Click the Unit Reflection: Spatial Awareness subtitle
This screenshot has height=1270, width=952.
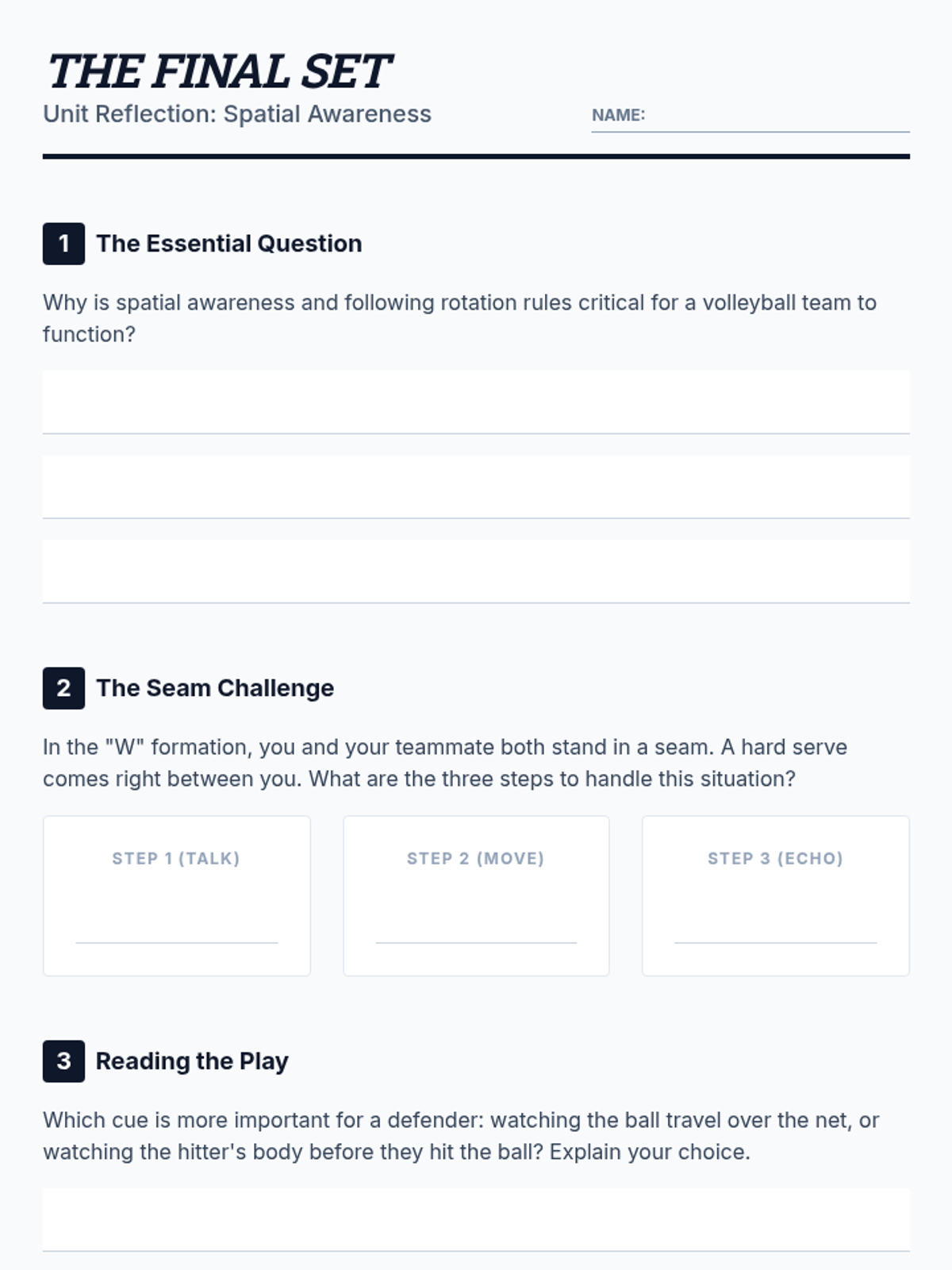237,114
